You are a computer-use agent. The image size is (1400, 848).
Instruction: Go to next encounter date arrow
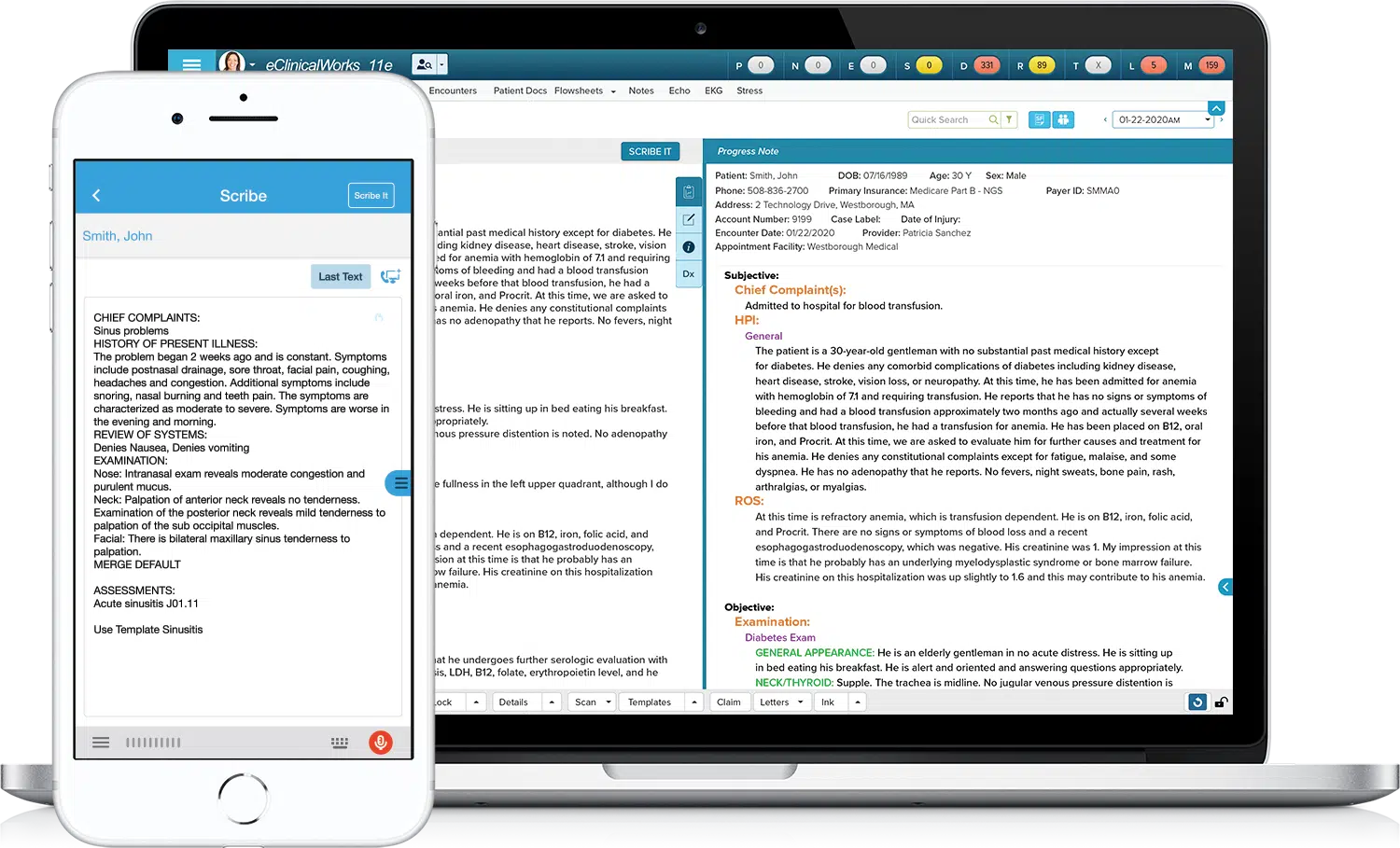pyautogui.click(x=1221, y=119)
